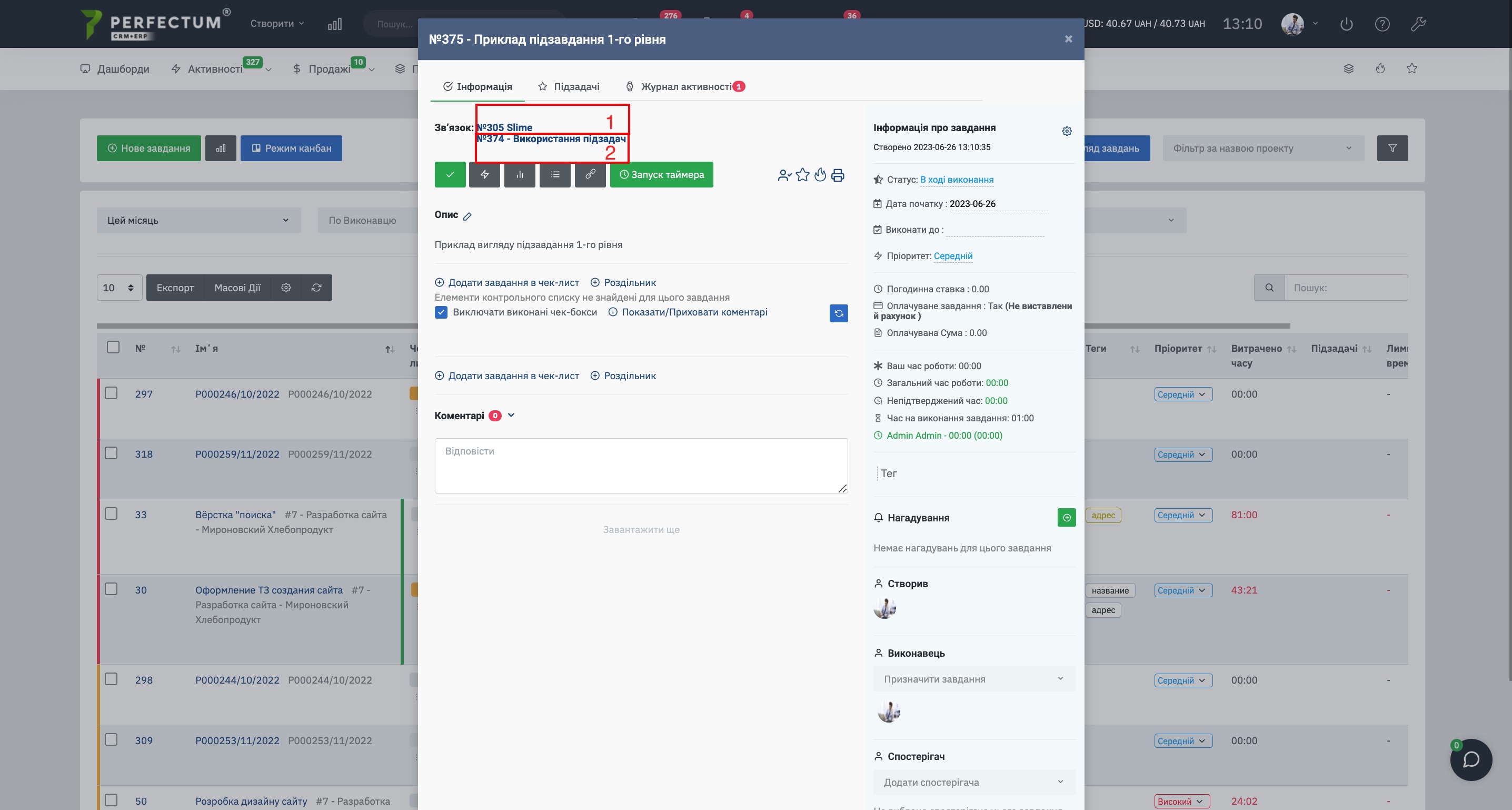Open task info settings gear icon
The image size is (1512, 810).
(x=1067, y=131)
